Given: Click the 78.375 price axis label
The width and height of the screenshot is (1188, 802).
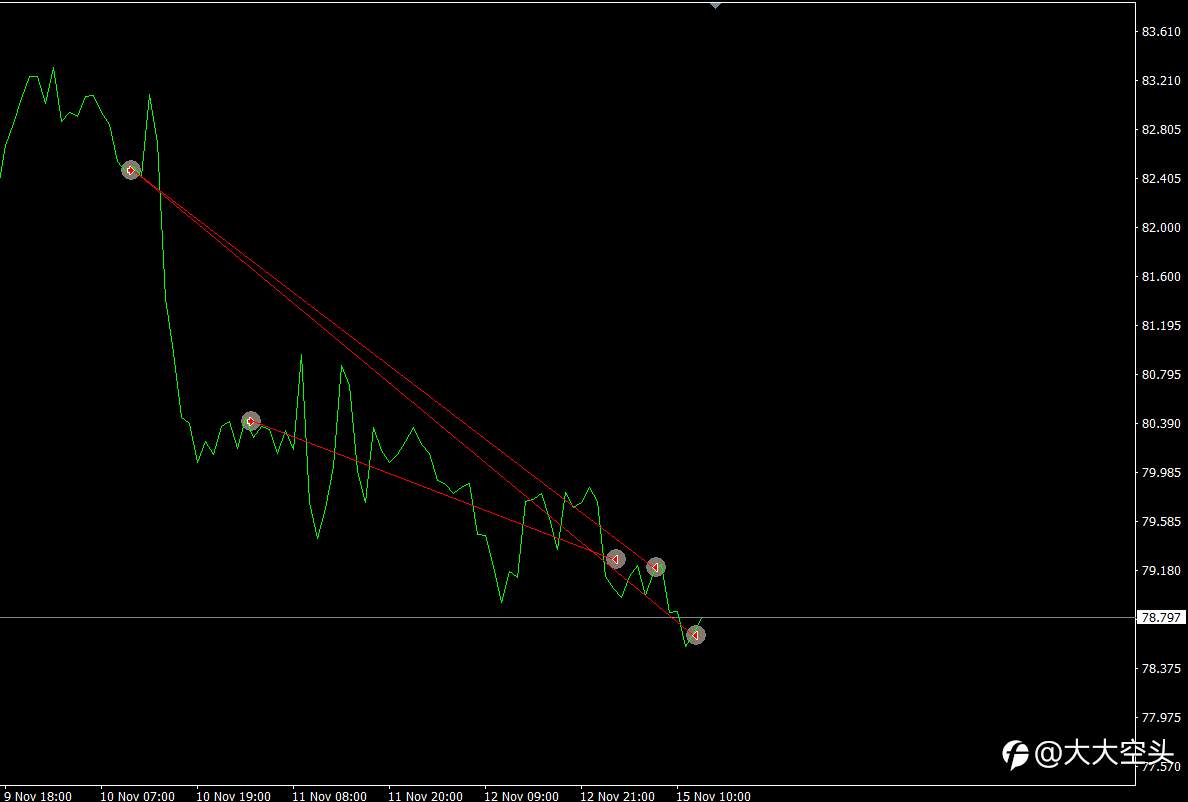Looking at the screenshot, I should 1161,668.
